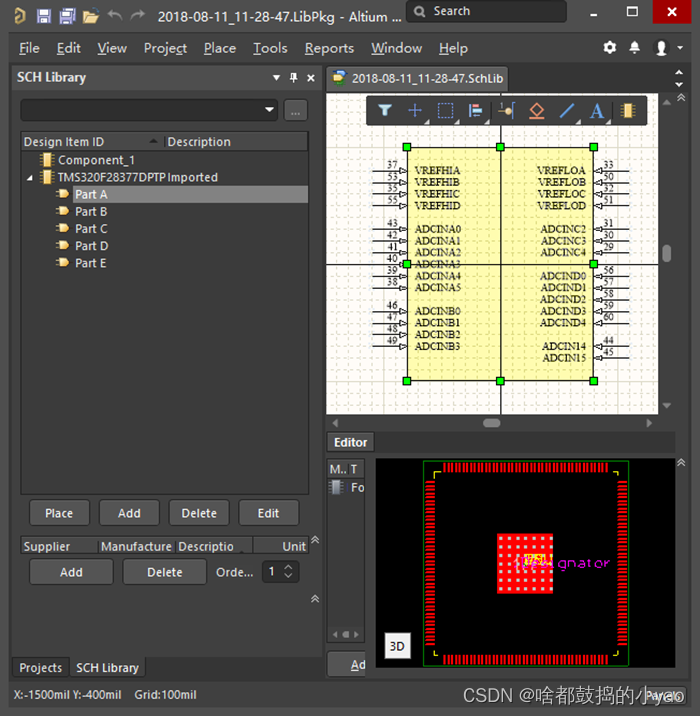Select Part C in the component tree
Viewport: 700px width, 716px height.
[x=91, y=229]
